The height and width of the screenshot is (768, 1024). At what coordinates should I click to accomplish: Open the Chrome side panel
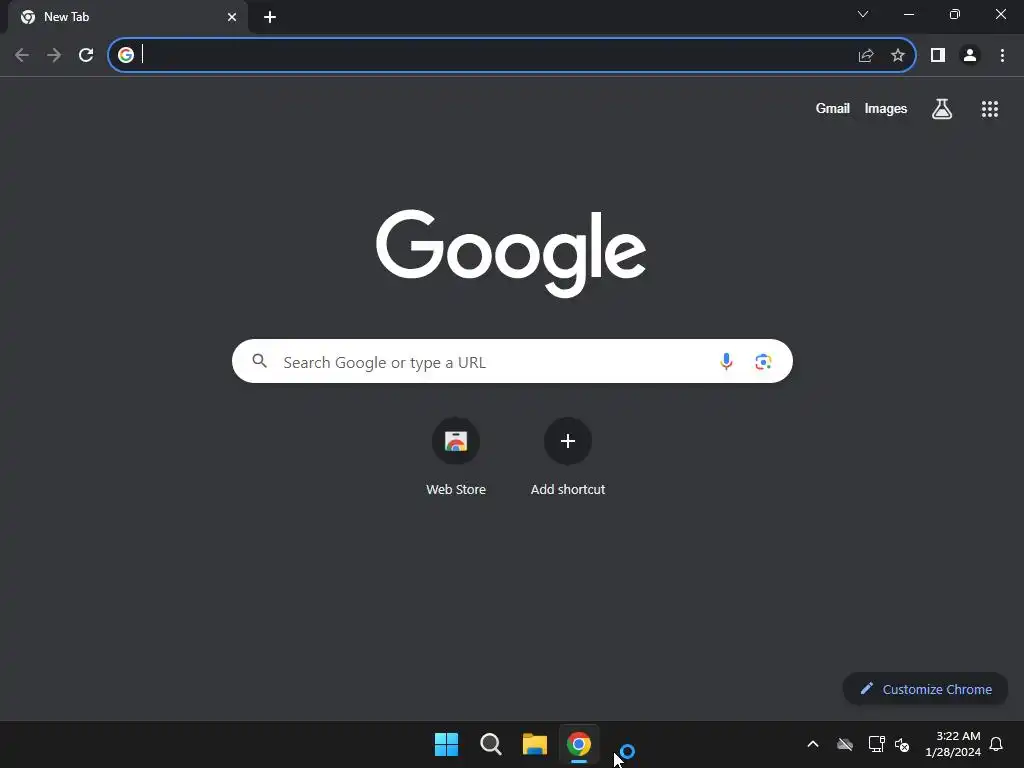tap(938, 55)
